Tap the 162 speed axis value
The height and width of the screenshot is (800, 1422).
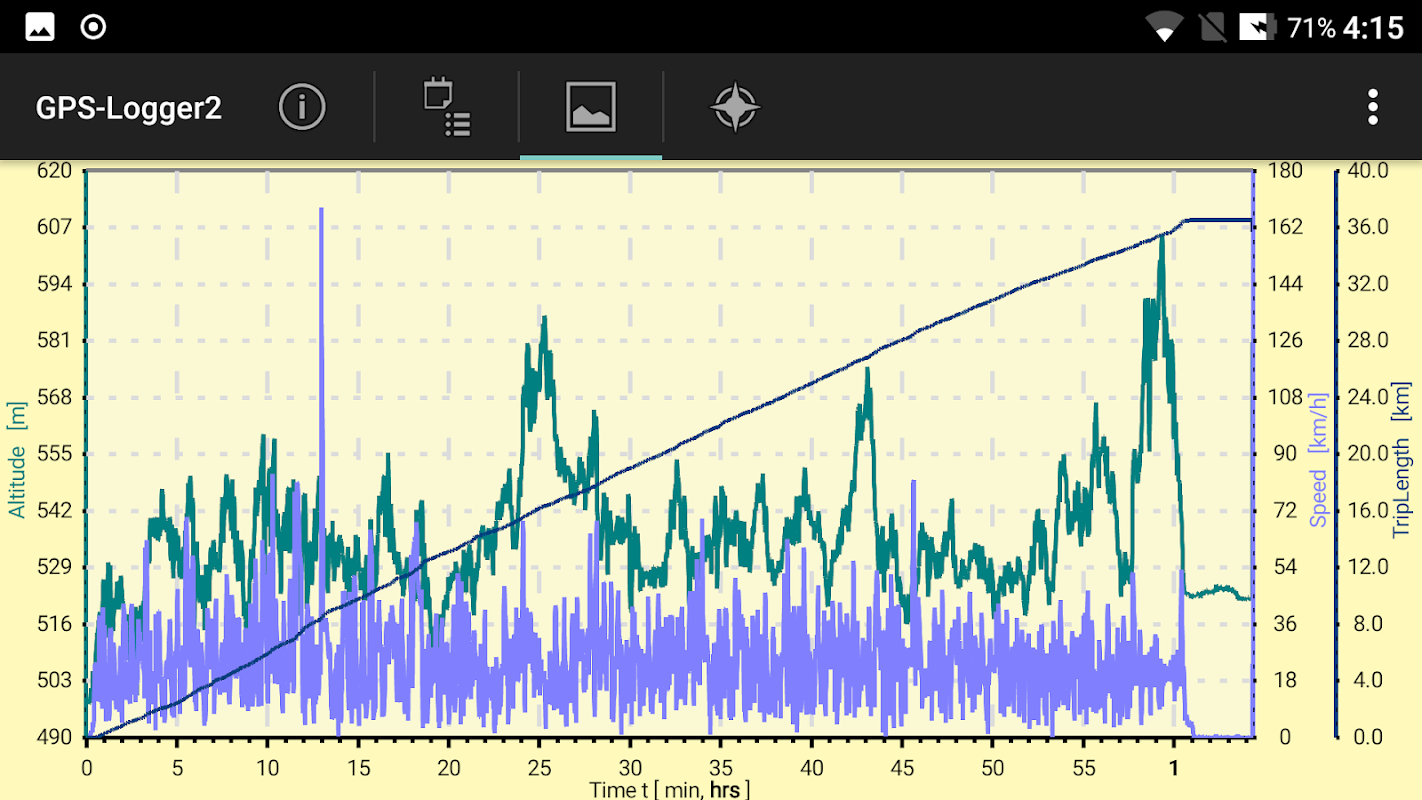[1285, 227]
